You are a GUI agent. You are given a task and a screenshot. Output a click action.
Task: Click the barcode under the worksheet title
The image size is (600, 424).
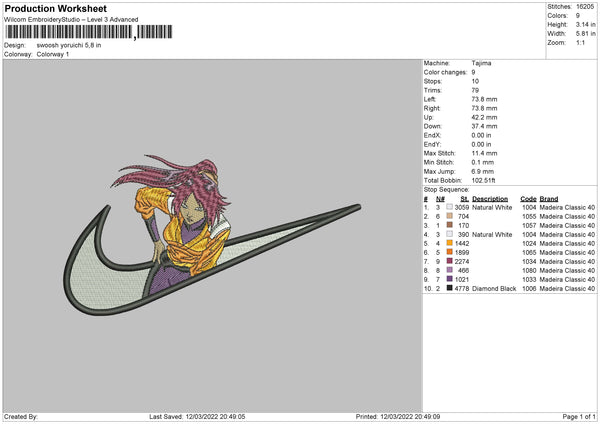tap(88, 32)
